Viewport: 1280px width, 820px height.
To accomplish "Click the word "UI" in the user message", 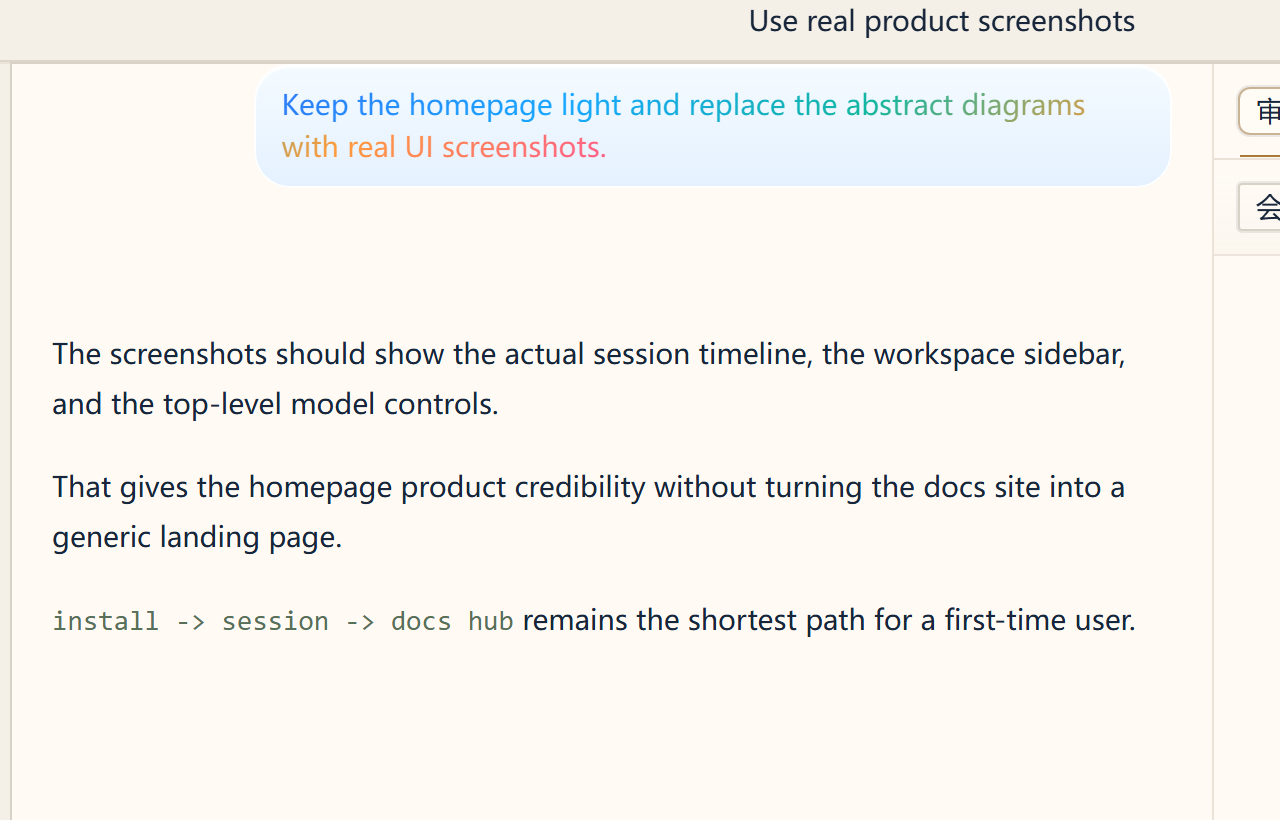I will [x=418, y=147].
